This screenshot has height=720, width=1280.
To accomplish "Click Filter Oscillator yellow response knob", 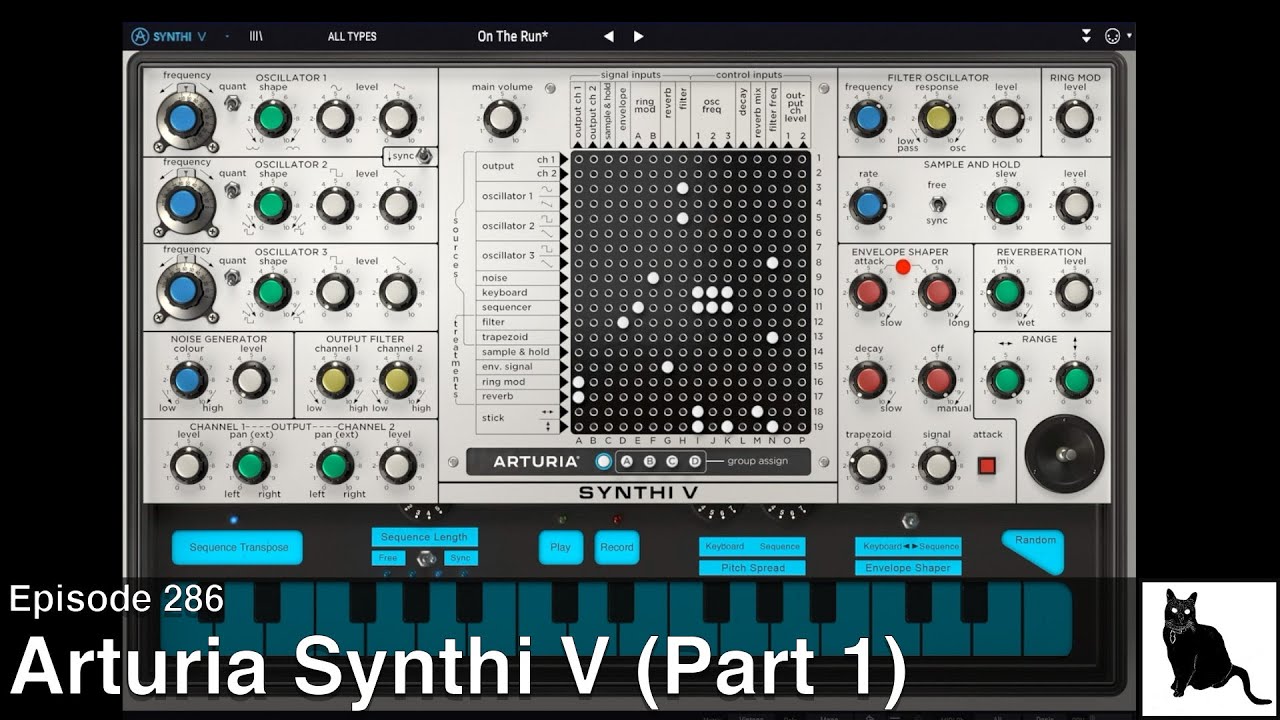I will [x=937, y=119].
